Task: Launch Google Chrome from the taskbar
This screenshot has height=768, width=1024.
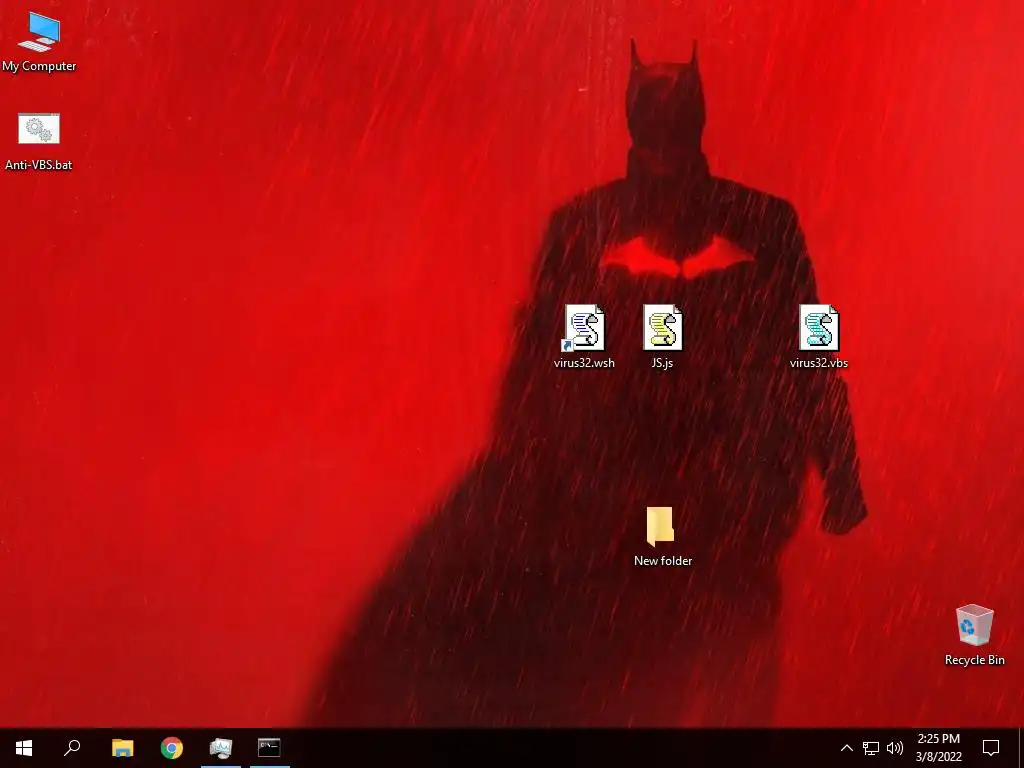Action: [x=172, y=748]
